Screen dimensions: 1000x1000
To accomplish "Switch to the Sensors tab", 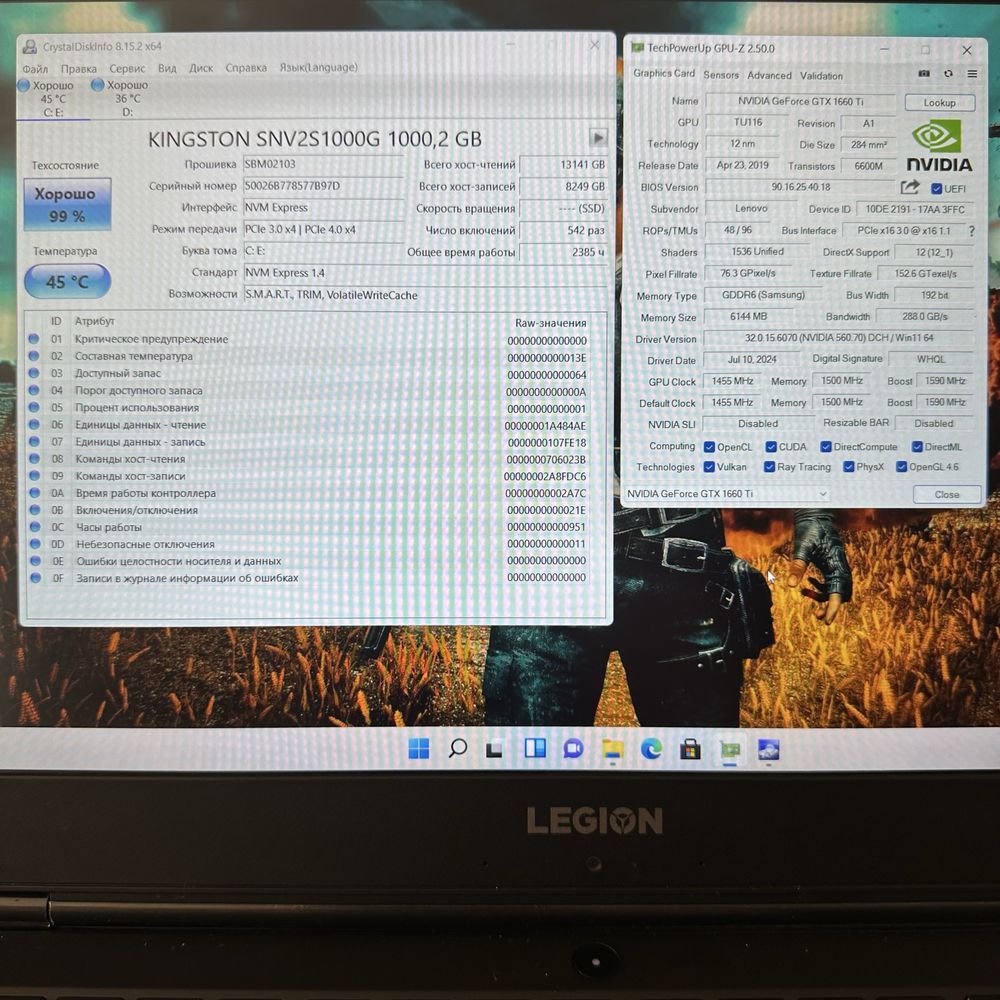I will point(721,75).
